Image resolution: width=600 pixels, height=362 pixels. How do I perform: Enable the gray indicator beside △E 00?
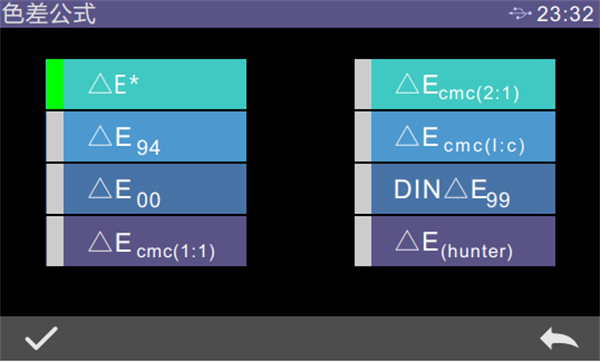click(55, 189)
